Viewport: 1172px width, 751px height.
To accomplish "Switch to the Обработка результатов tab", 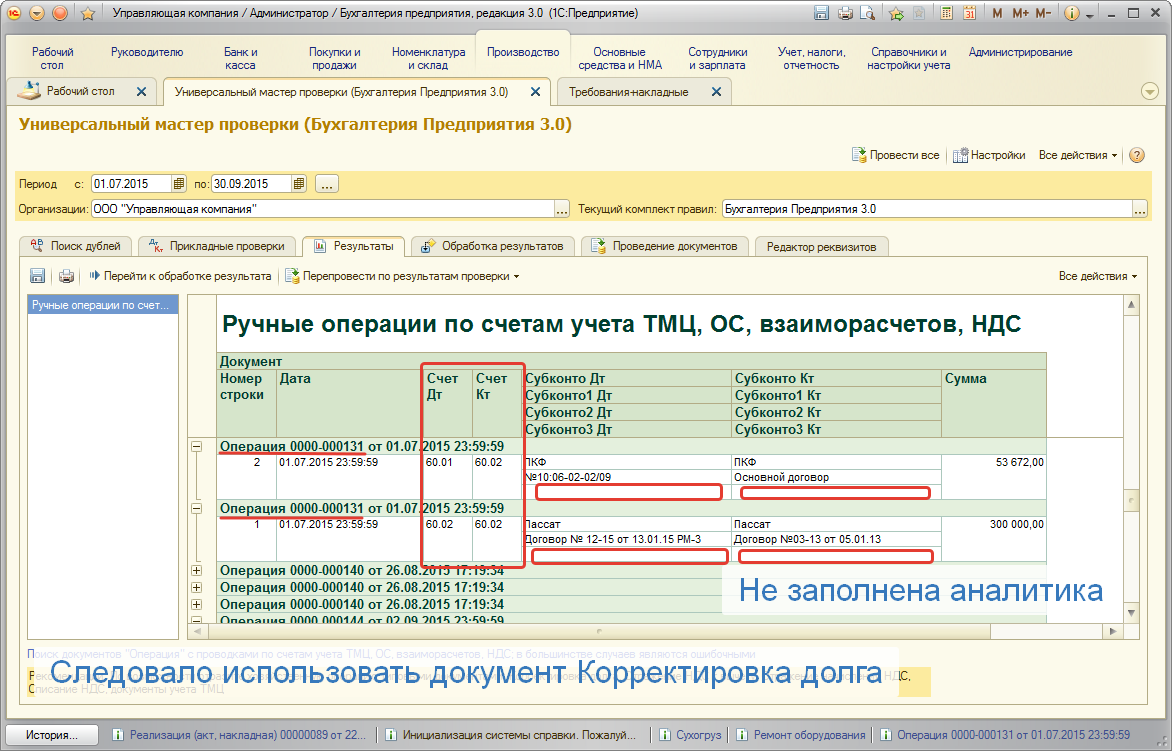I will 492,246.
